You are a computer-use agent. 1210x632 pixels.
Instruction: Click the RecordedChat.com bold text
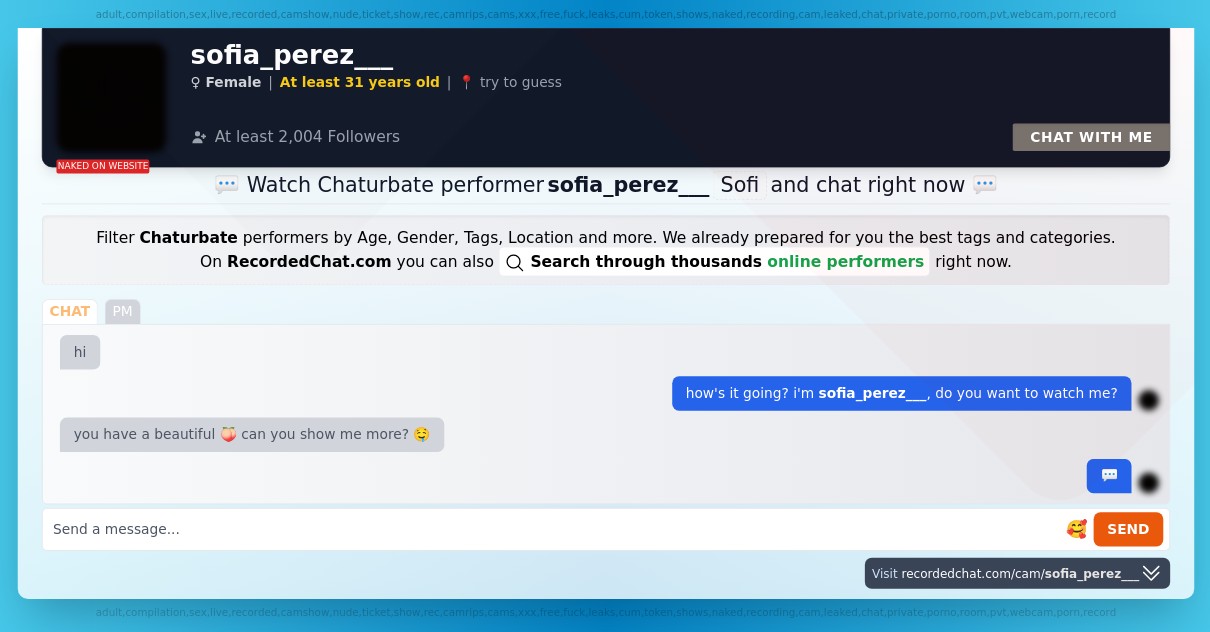309,262
